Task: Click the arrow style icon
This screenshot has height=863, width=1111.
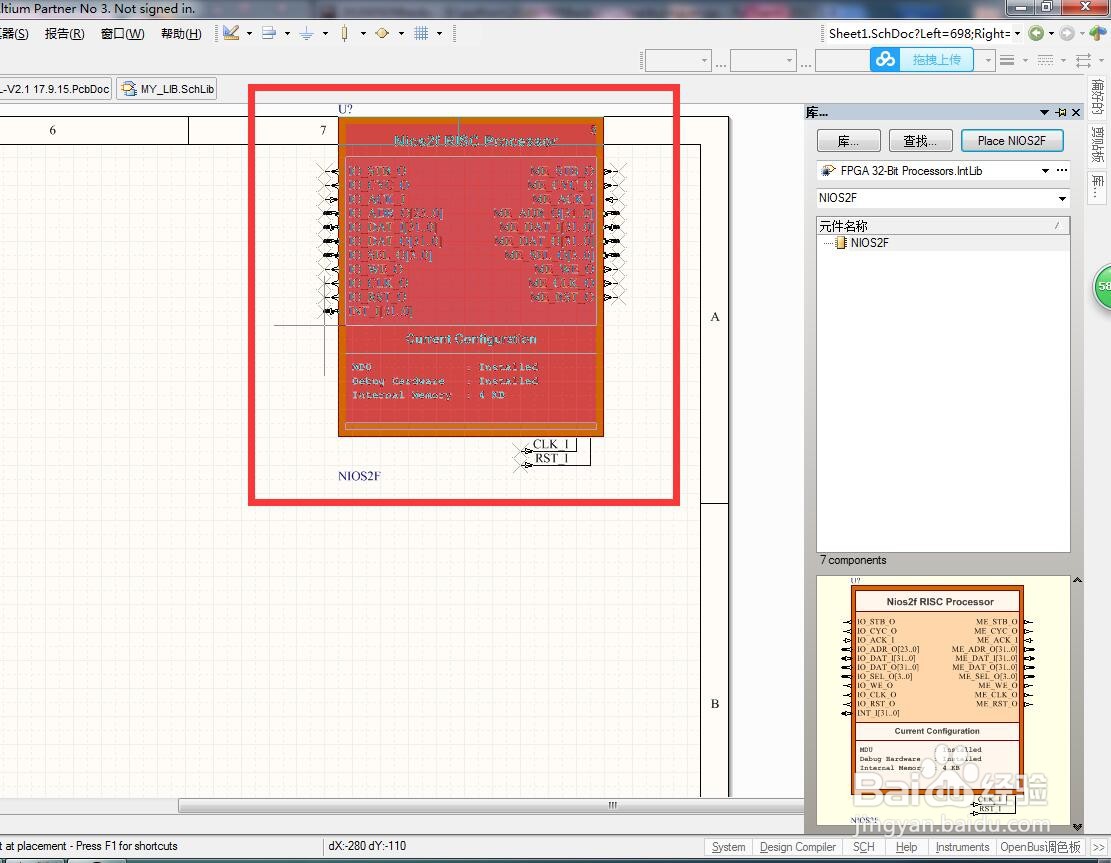Action: [1083, 60]
